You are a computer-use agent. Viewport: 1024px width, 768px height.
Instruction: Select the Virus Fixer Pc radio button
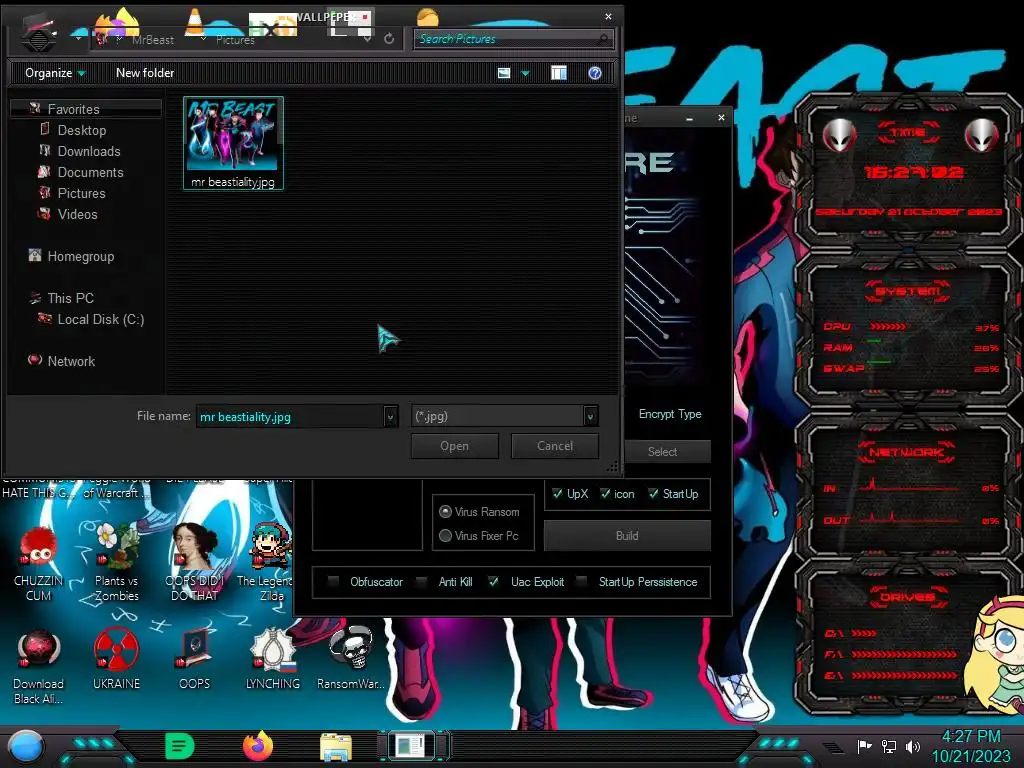445,536
